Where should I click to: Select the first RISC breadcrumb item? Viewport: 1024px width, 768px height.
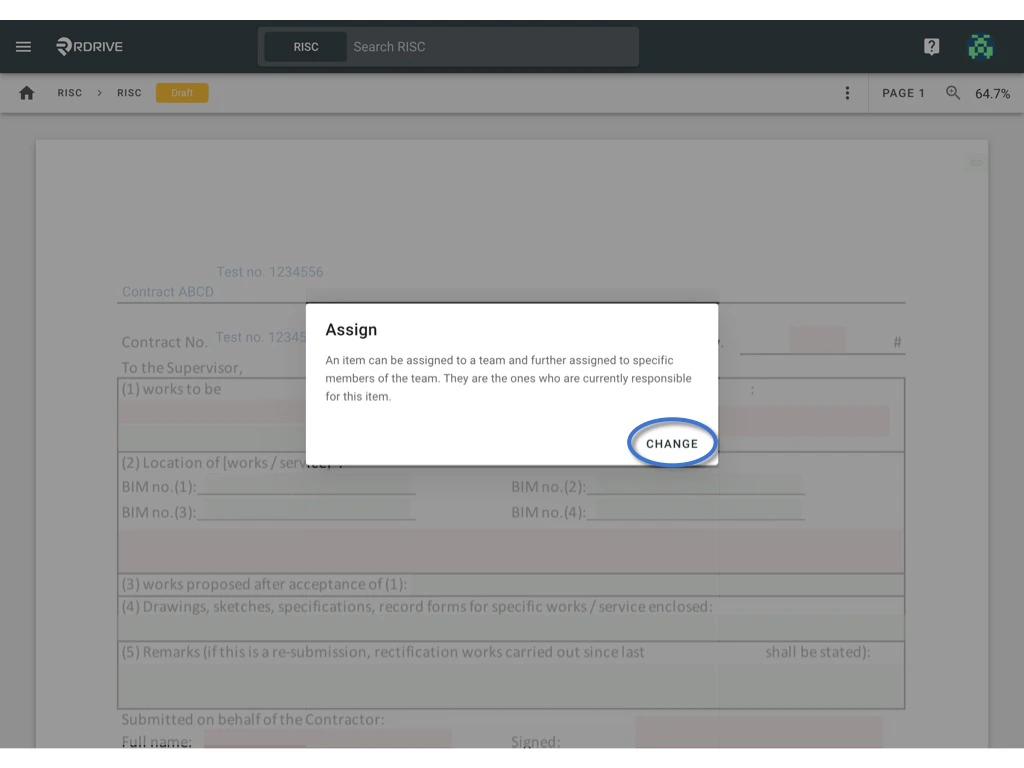coord(69,92)
